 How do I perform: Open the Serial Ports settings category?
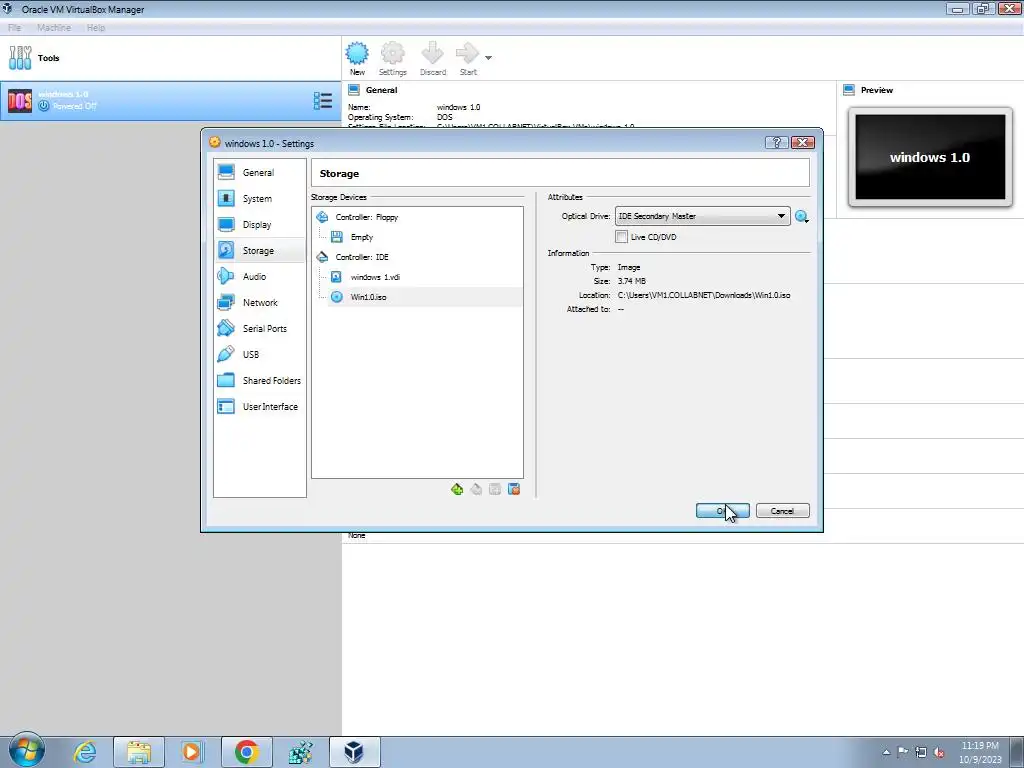259,328
